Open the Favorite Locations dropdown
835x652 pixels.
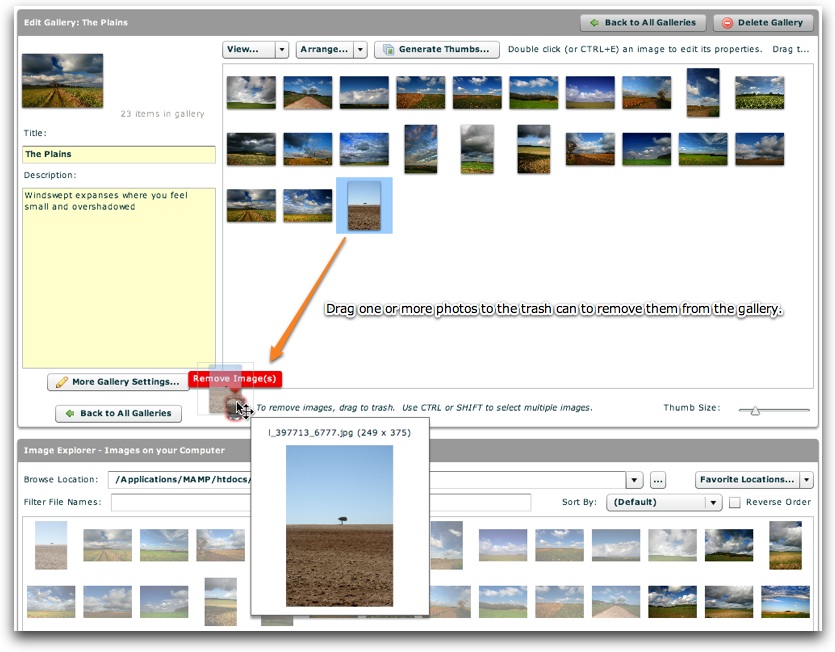coord(754,480)
